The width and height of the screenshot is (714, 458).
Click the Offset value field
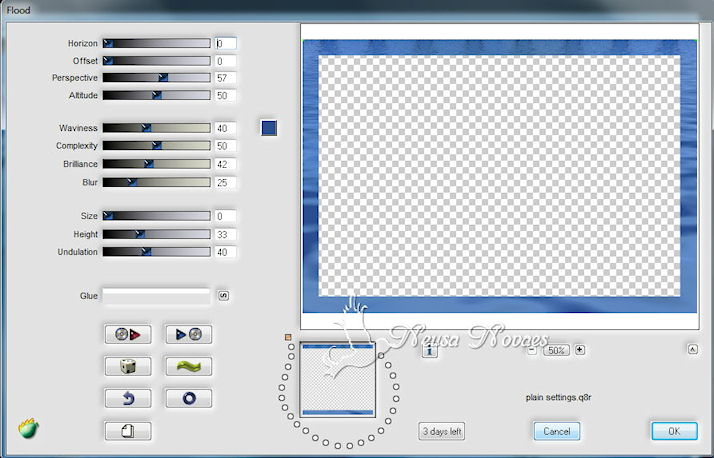click(226, 61)
